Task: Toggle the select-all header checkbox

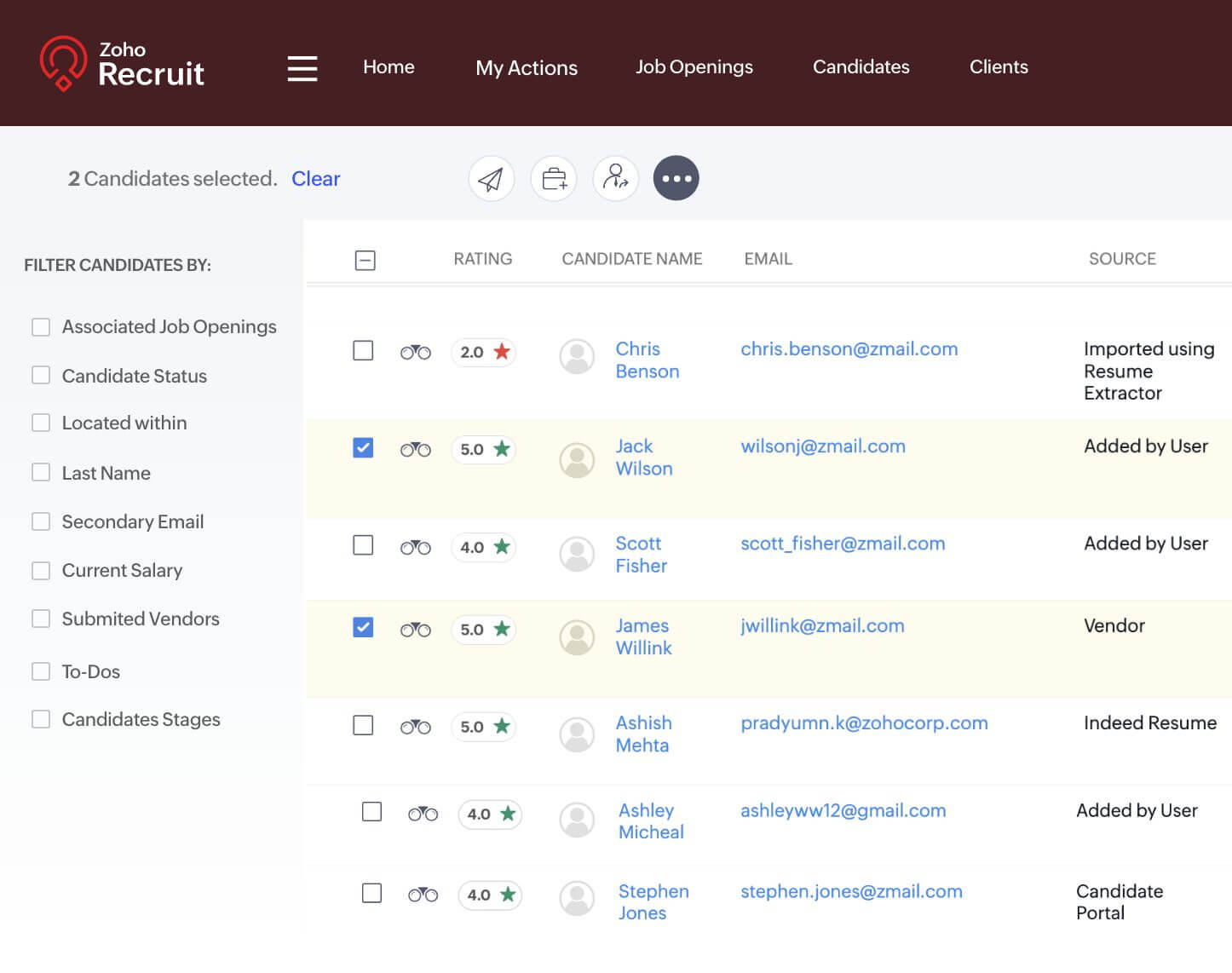Action: click(366, 261)
